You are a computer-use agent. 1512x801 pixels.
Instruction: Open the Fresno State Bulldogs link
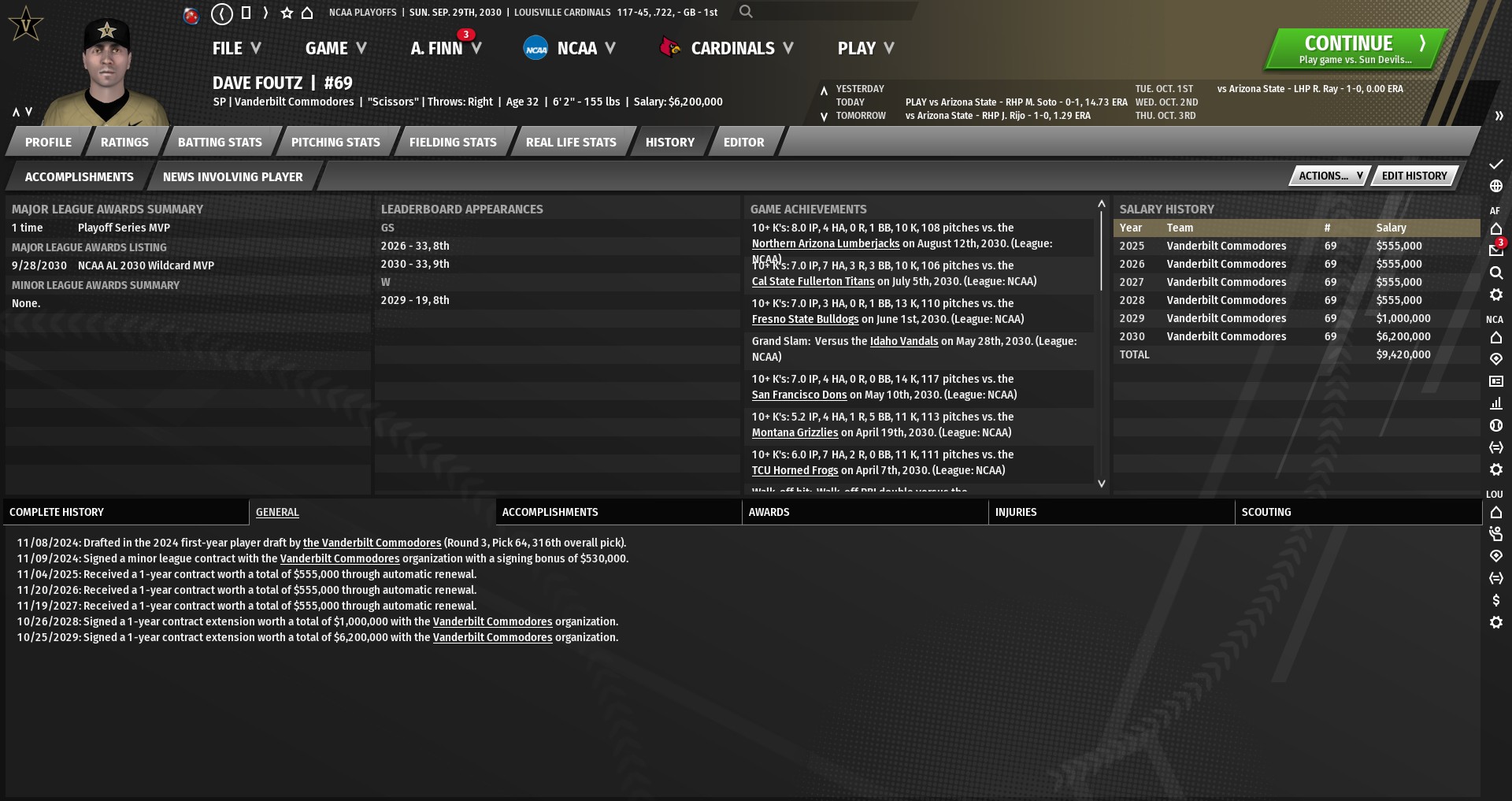point(805,319)
